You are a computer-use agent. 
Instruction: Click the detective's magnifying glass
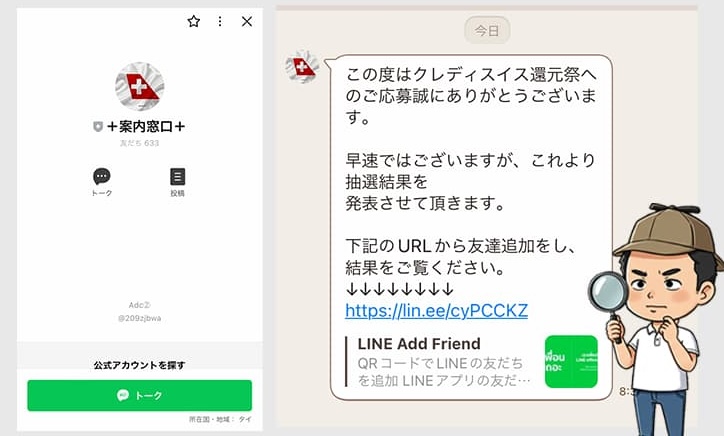click(x=608, y=294)
